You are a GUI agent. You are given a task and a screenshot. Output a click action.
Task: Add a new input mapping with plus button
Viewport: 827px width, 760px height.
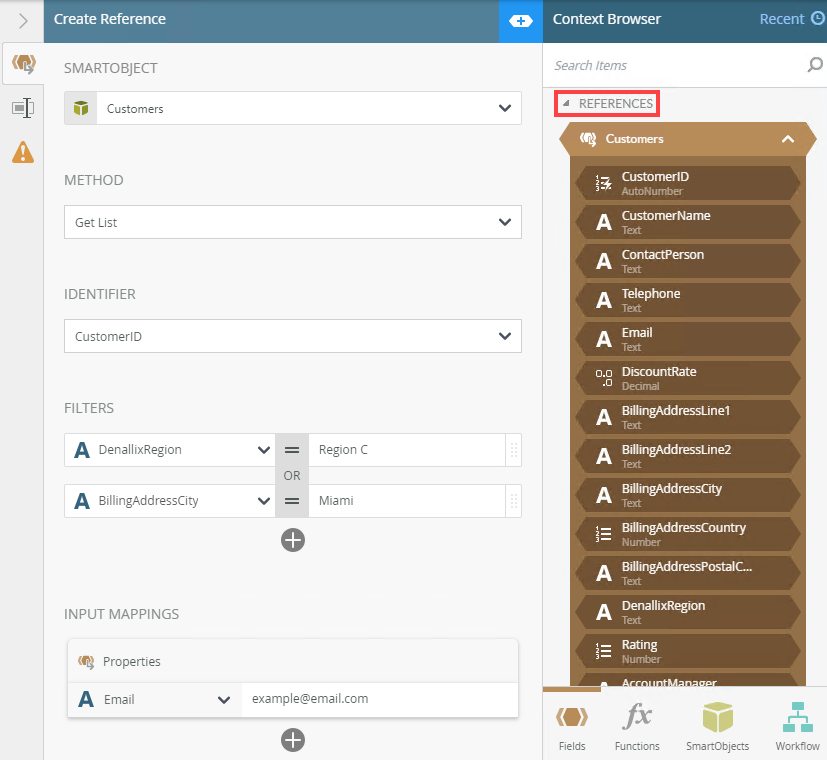pos(293,740)
